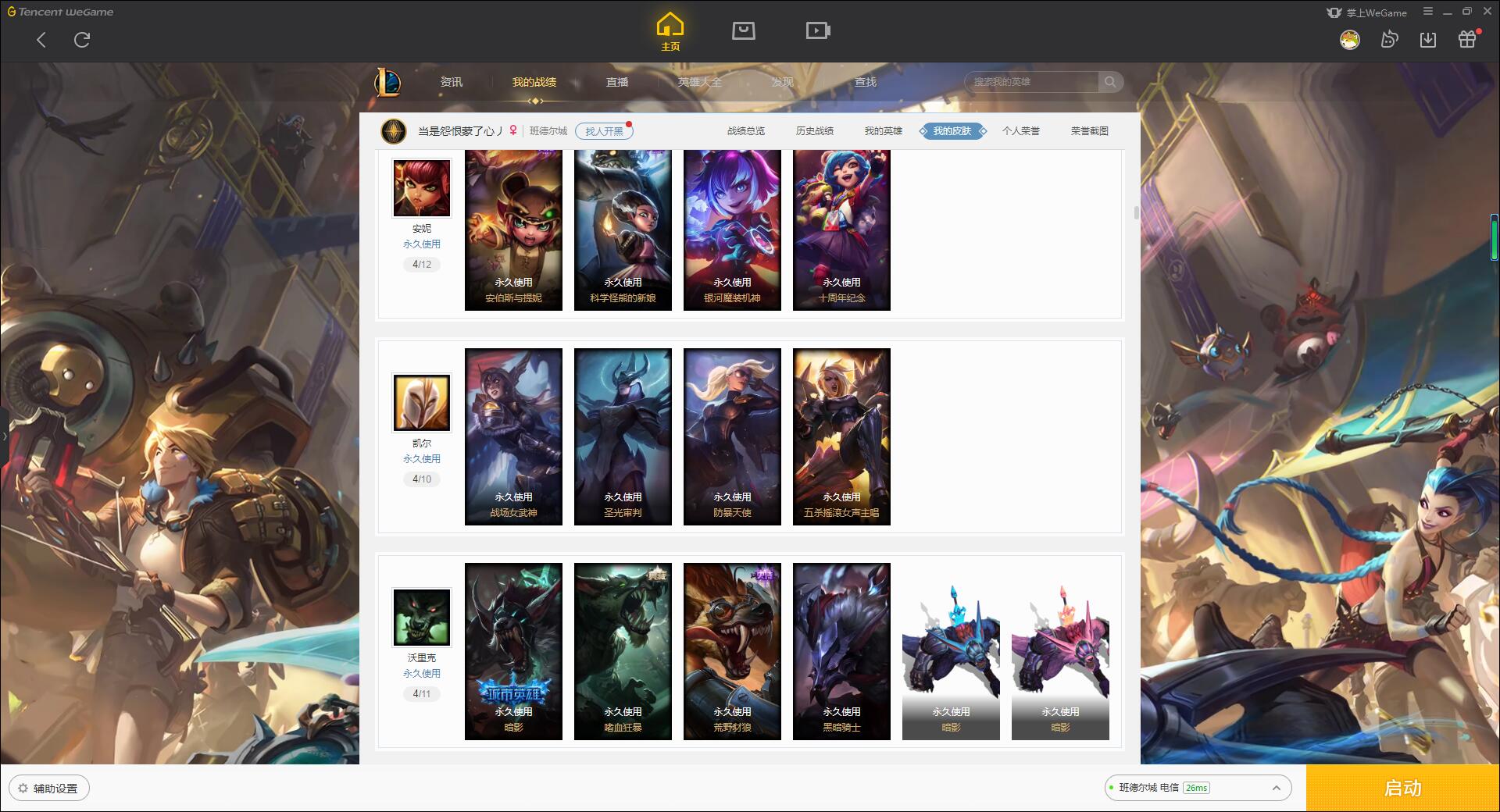The image size is (1500, 812).
Task: Open the gift box icon
Action: click(x=1467, y=39)
